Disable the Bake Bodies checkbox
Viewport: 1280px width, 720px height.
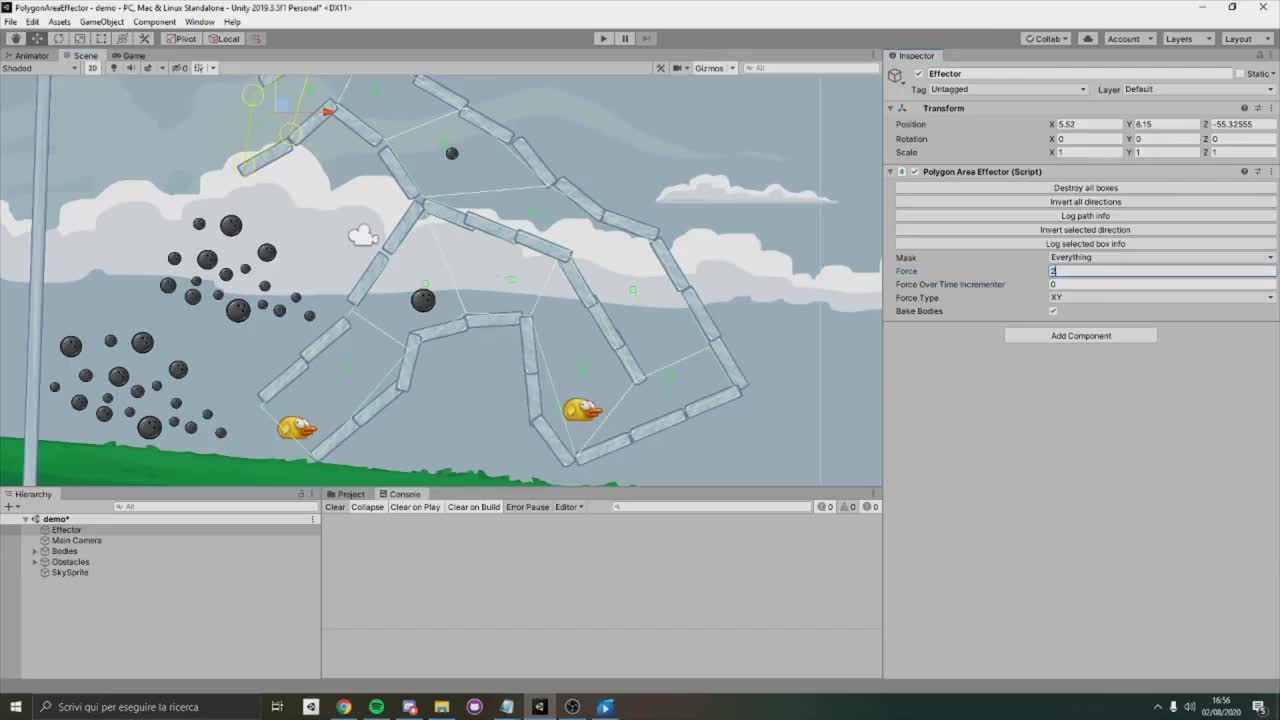1052,311
